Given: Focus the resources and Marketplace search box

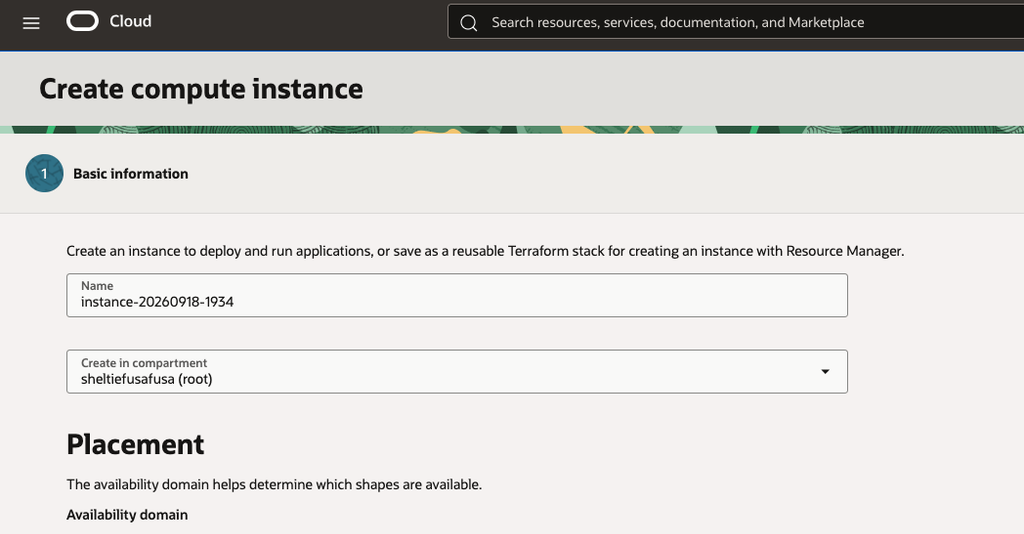Looking at the screenshot, I should pos(736,22).
